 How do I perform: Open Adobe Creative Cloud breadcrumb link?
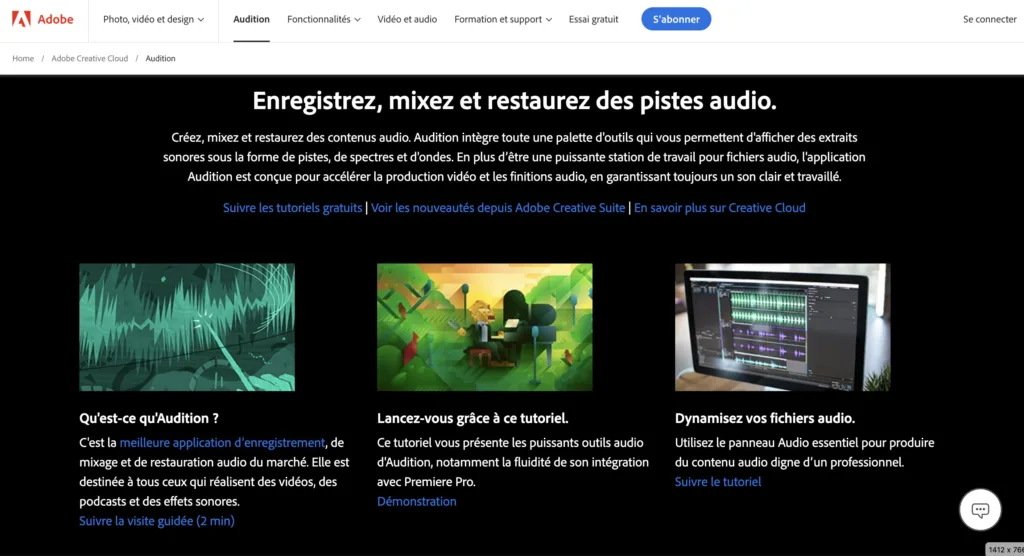(89, 58)
